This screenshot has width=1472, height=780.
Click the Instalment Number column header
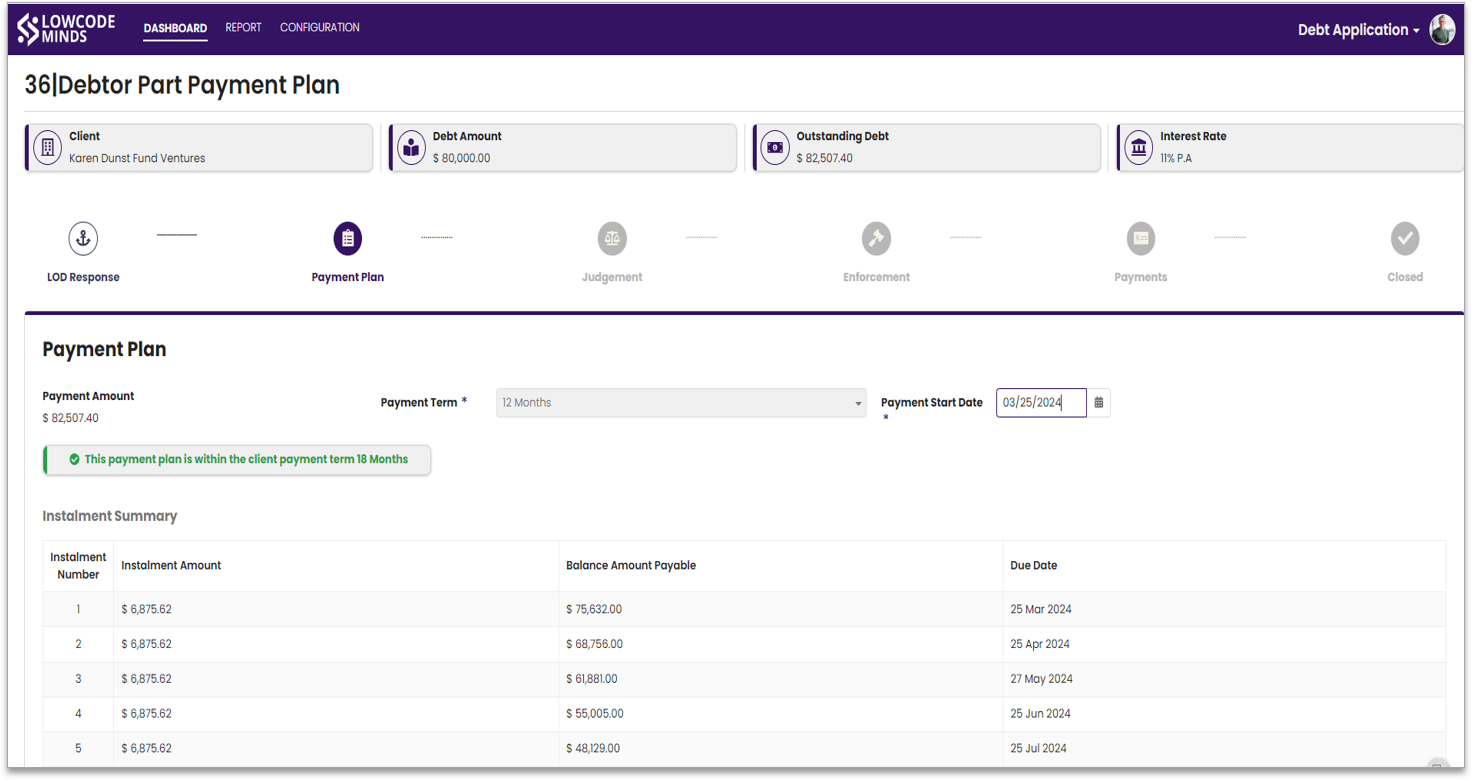click(78, 566)
